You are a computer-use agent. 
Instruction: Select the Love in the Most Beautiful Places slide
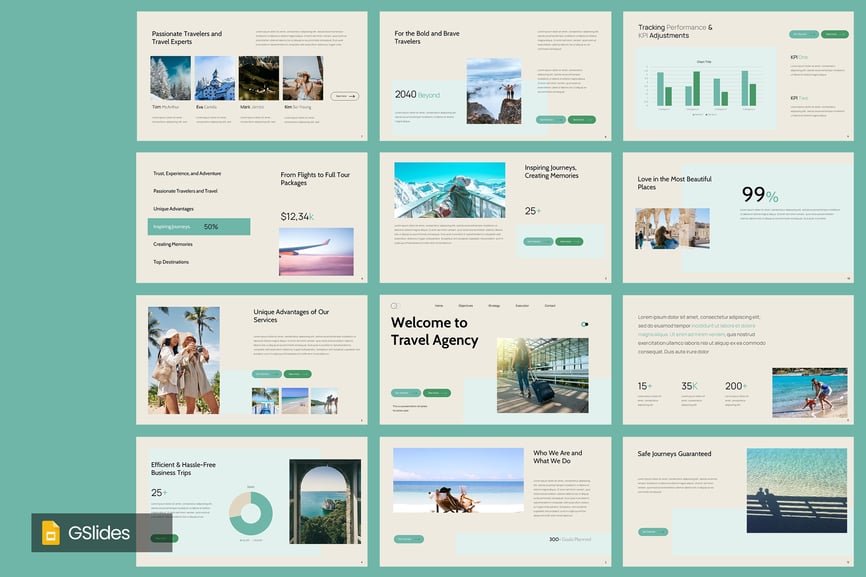point(738,217)
